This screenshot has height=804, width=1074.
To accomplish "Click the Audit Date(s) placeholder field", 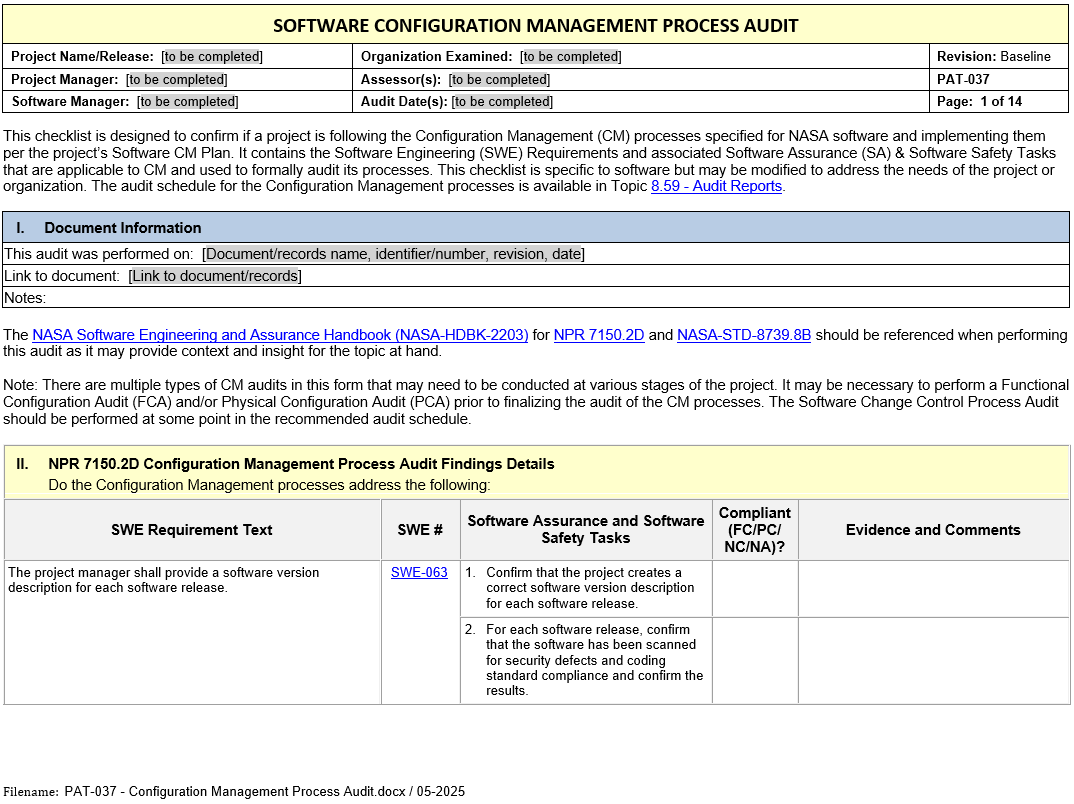I will click(502, 102).
